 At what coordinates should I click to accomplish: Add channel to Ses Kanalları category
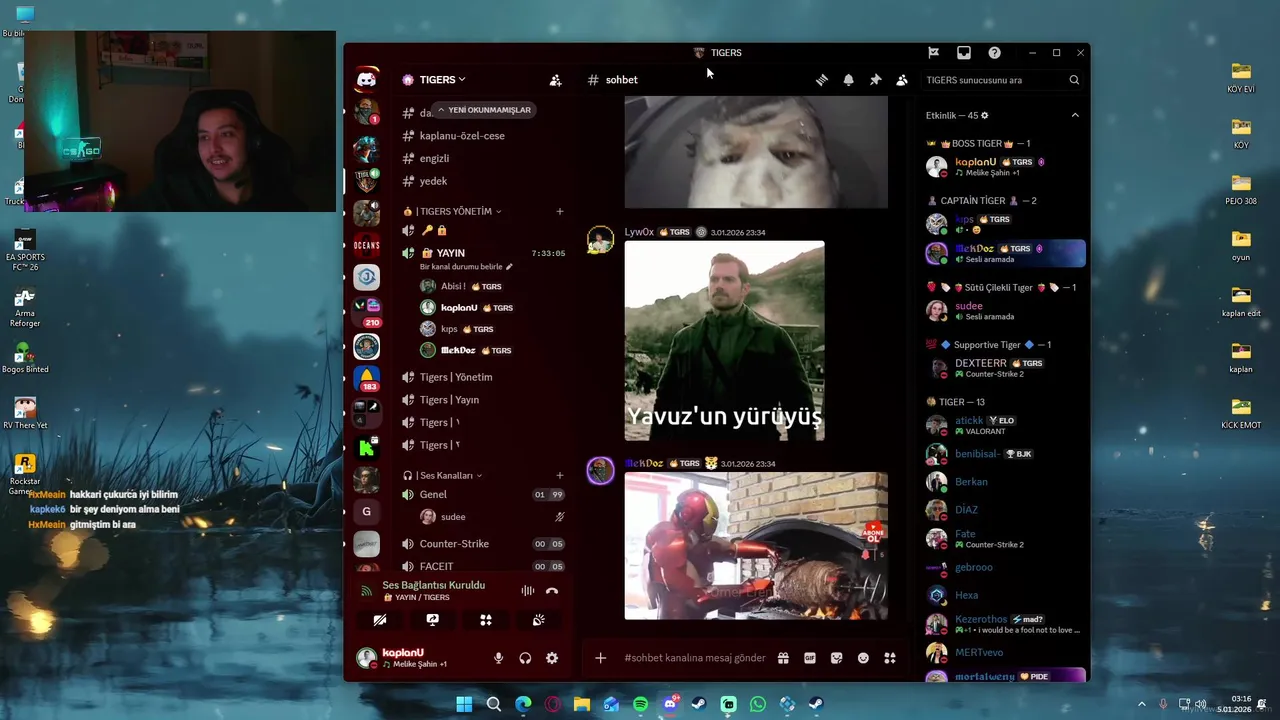560,476
